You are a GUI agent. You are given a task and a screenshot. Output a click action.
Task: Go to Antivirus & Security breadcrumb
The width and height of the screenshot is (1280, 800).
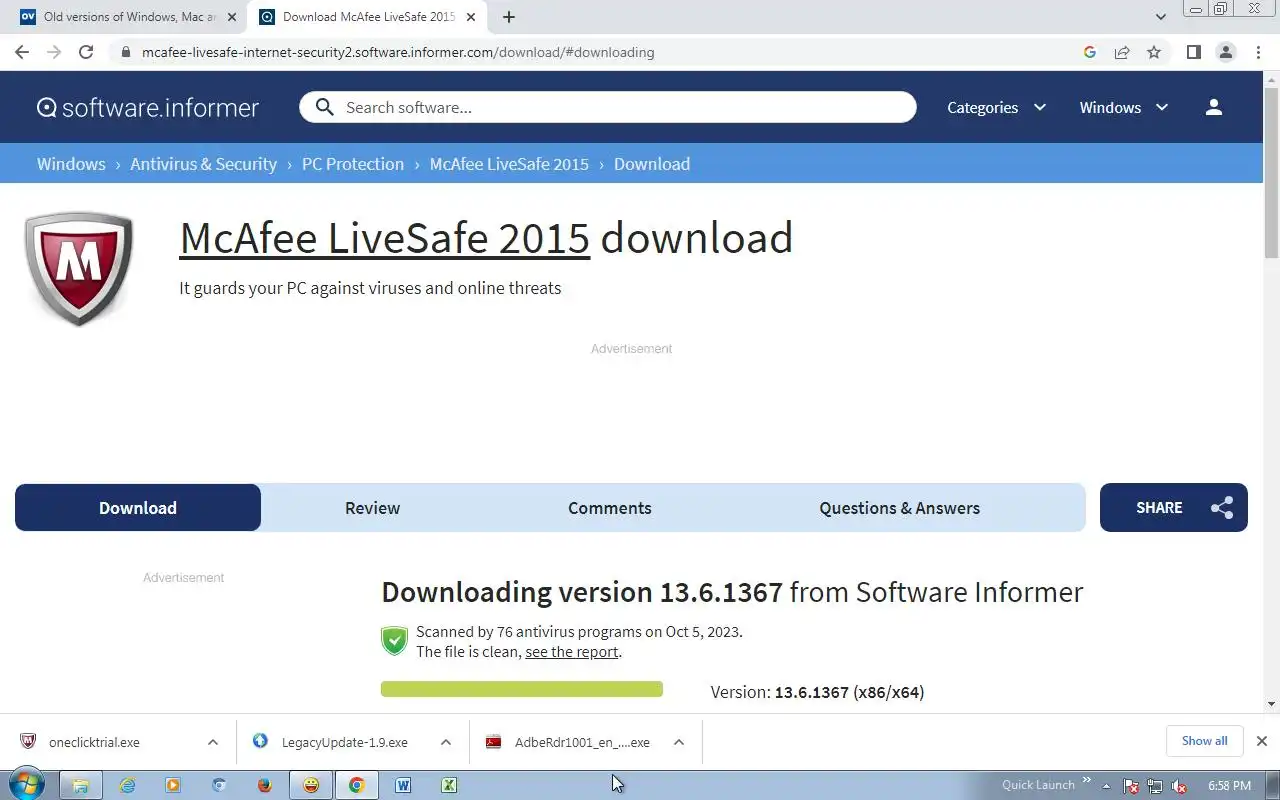coord(204,164)
